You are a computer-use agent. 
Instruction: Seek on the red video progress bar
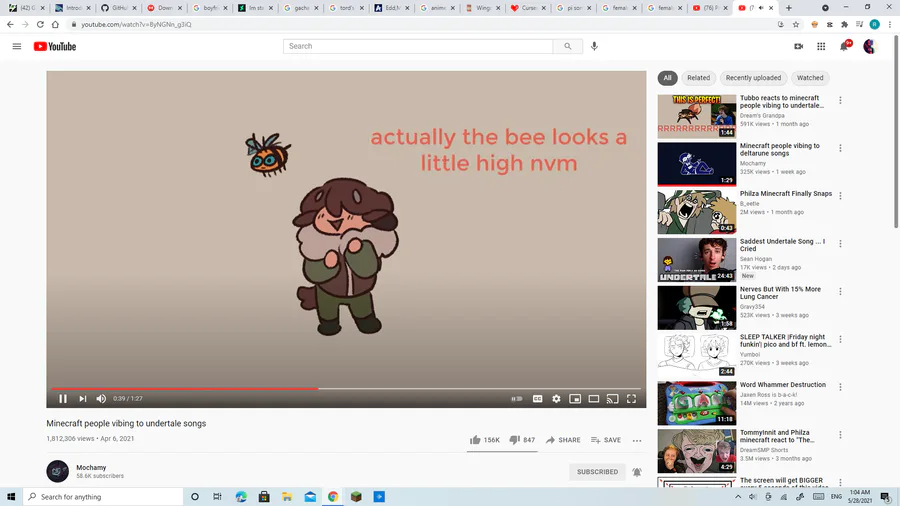(346, 388)
